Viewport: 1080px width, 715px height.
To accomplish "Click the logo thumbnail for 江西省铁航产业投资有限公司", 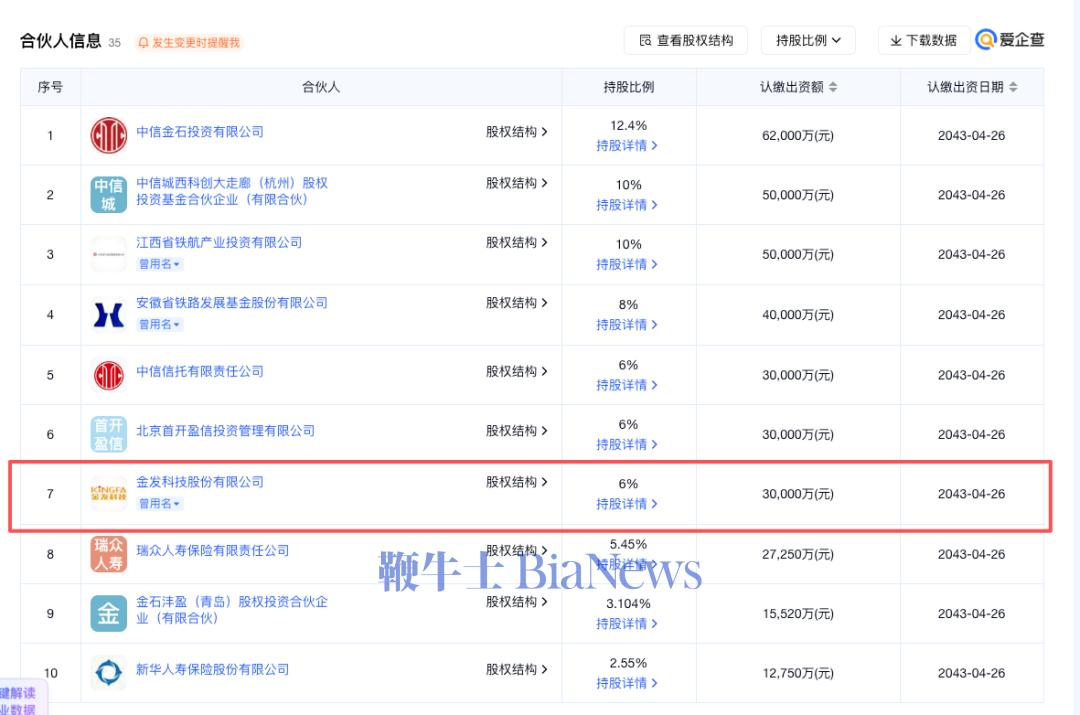I will point(109,254).
